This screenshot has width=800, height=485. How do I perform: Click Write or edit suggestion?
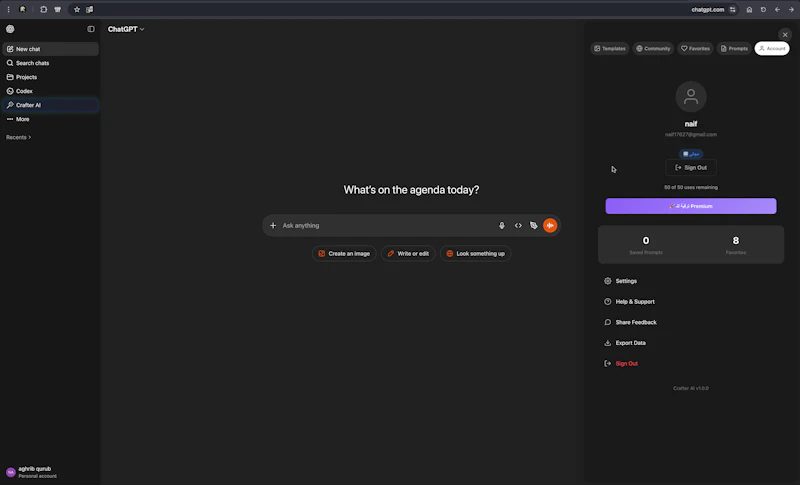408,253
